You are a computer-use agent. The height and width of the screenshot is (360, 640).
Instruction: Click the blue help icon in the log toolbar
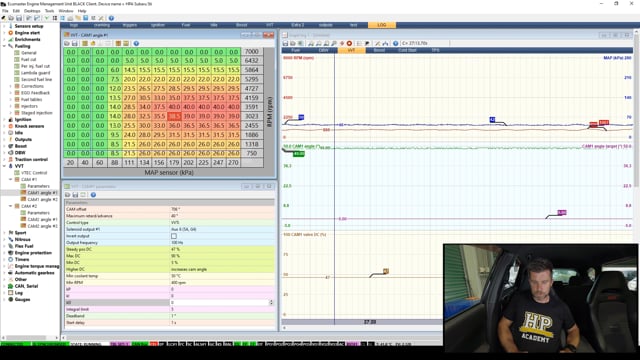click(x=396, y=43)
